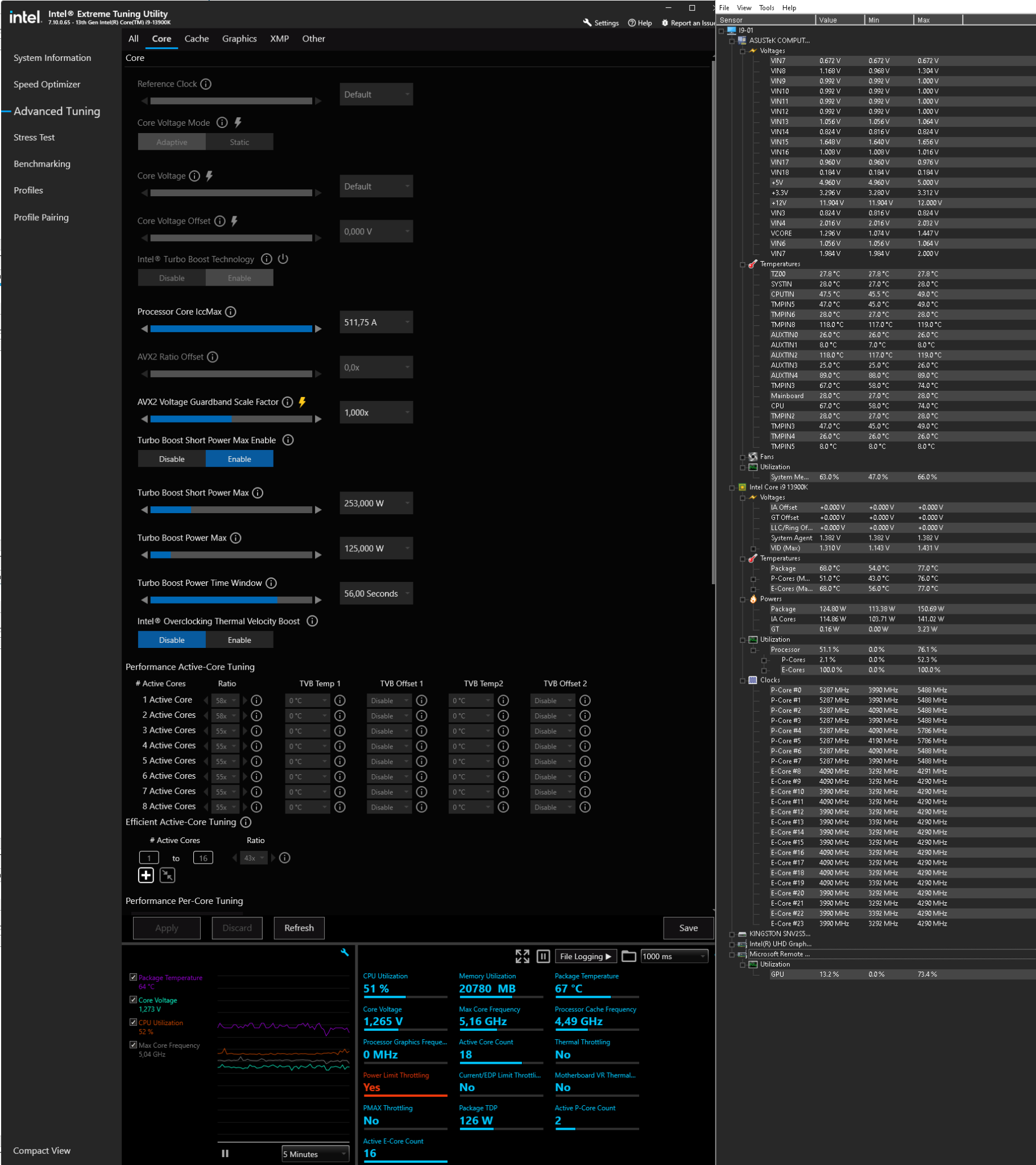Toggle Package Temperature graph checkbox
This screenshot has height=1165, width=1036.
[x=134, y=977]
